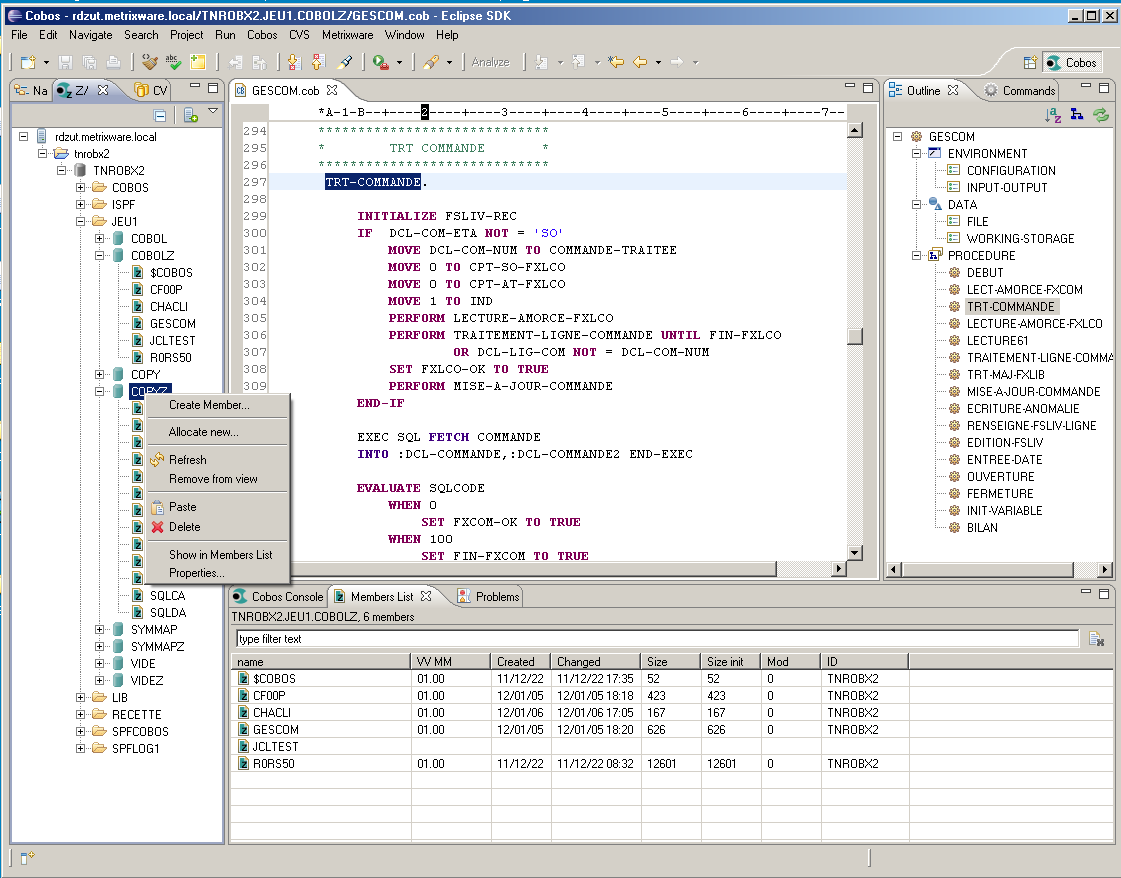Open the Cobos menu in menu bar
The height and width of the screenshot is (878, 1121).
click(262, 34)
